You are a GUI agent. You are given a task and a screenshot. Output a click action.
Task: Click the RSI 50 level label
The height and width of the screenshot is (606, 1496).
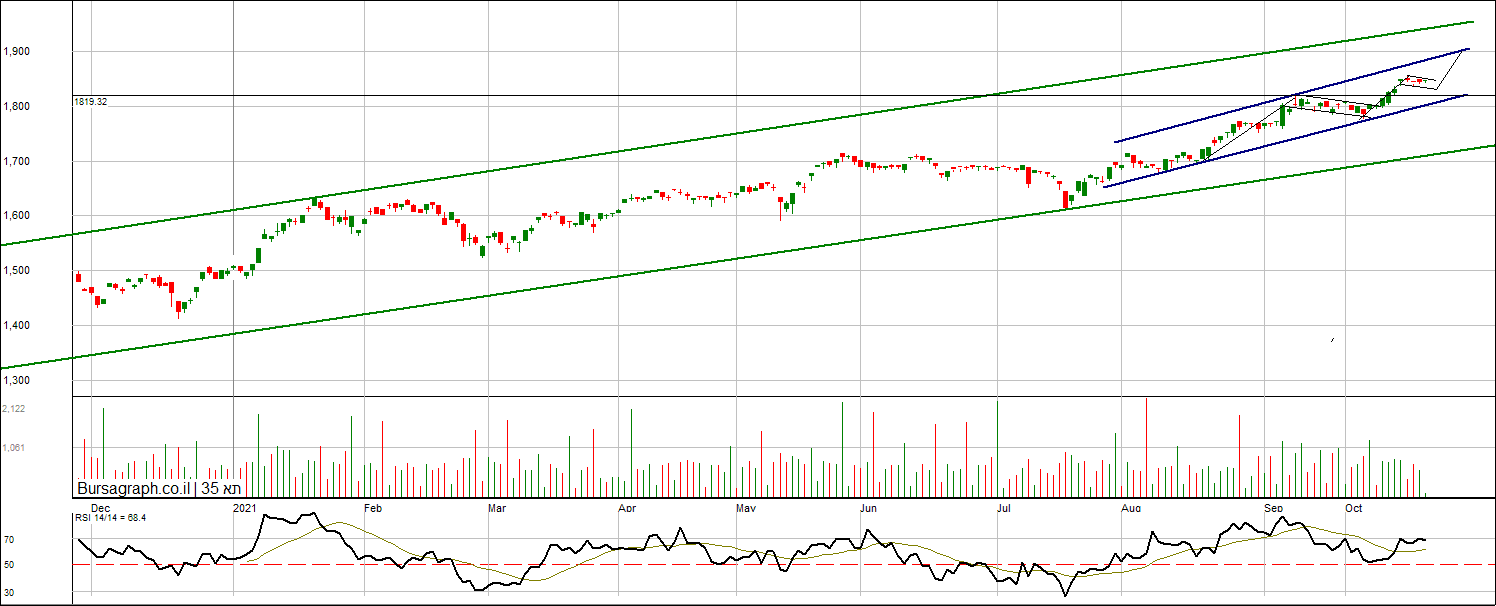tap(8, 565)
